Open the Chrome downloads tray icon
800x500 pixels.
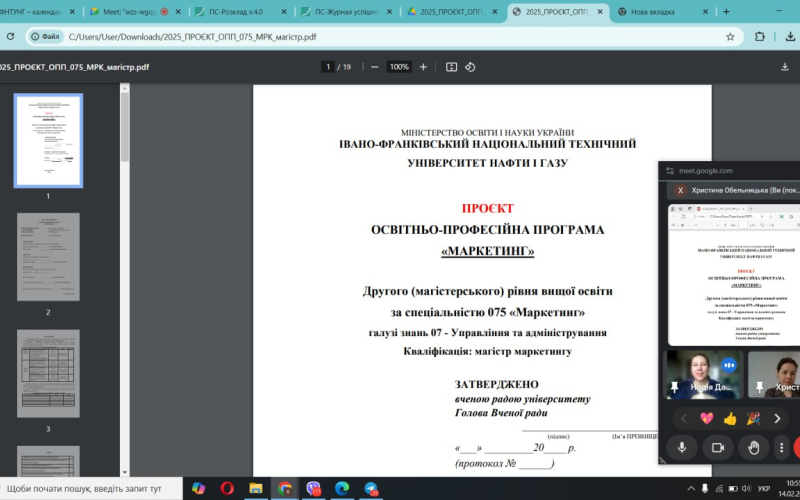pos(790,37)
